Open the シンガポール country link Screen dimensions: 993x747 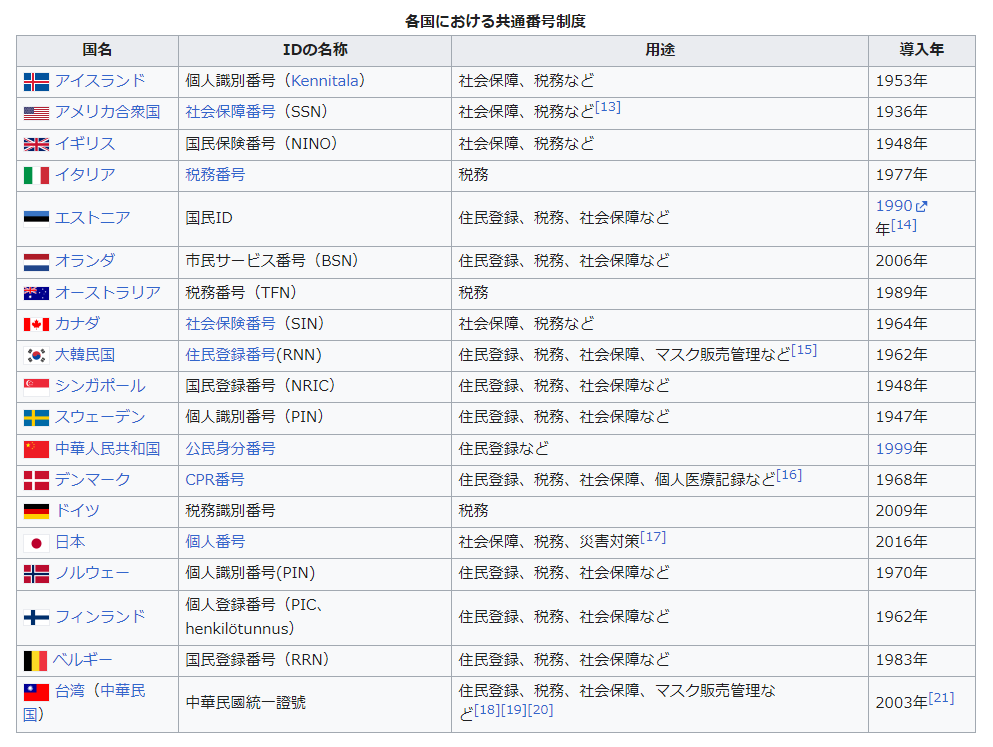click(100, 386)
